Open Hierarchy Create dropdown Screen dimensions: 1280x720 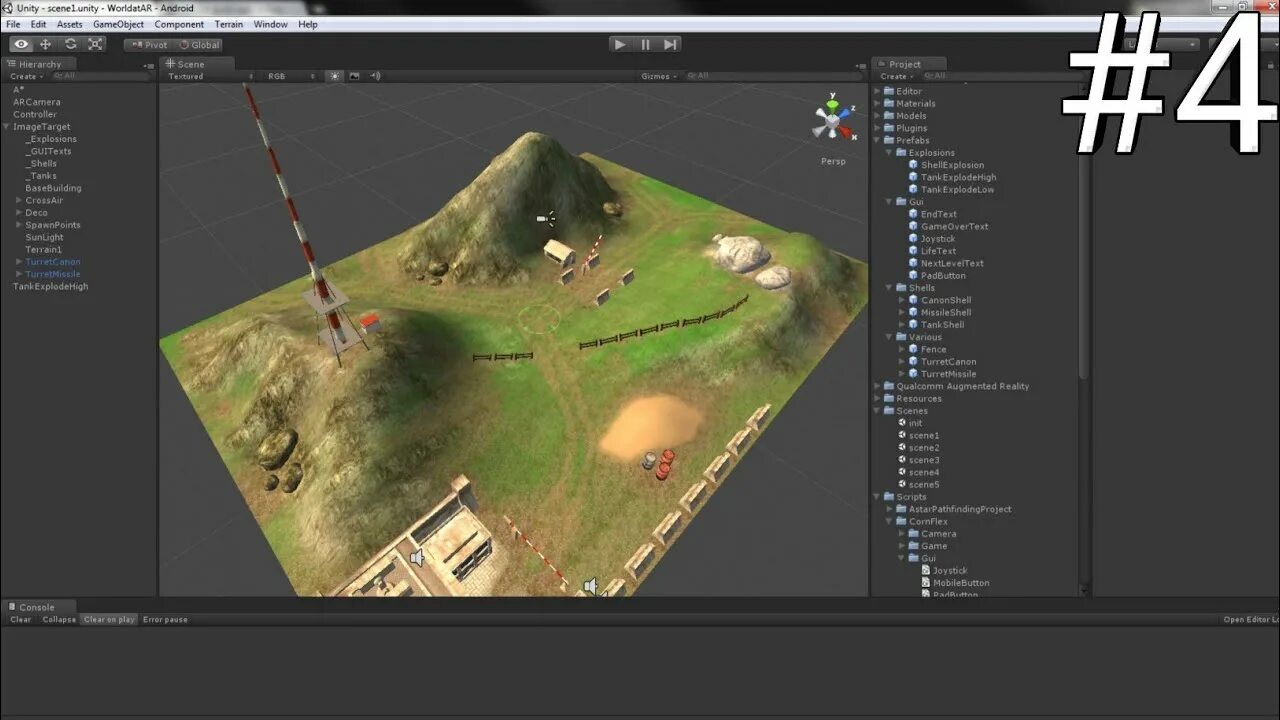(26, 76)
